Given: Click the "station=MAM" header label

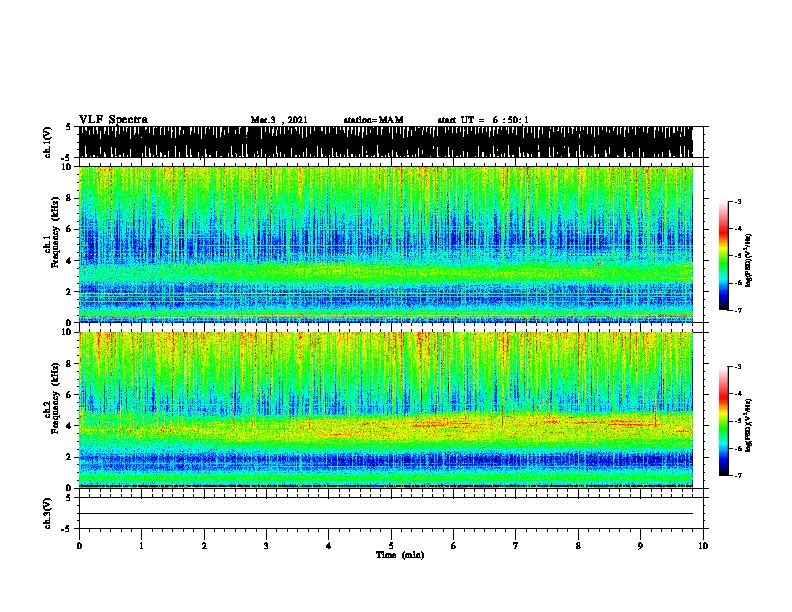Looking at the screenshot, I should 373,120.
